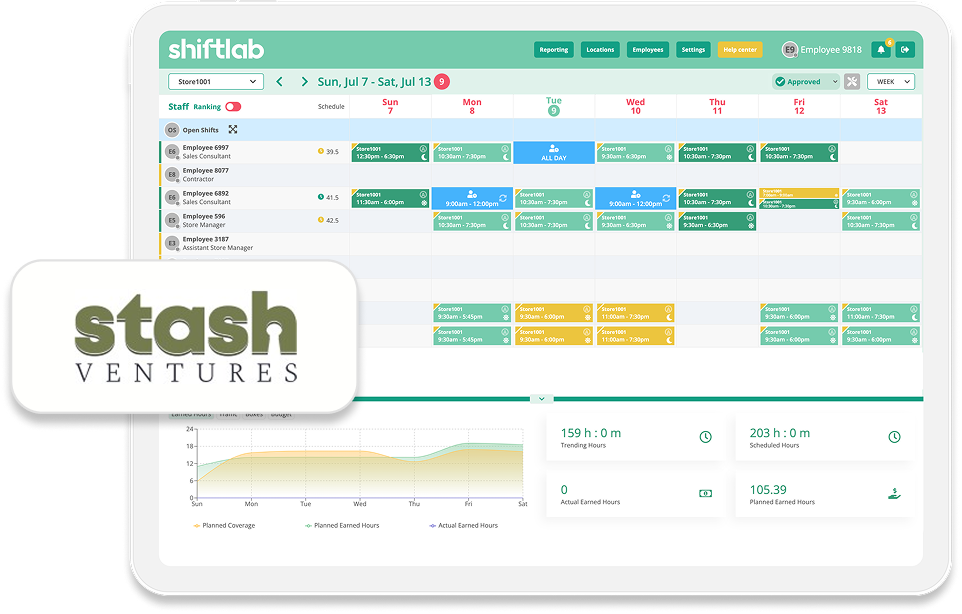Click the logout icon in the top bar
The height and width of the screenshot is (614, 962).
pyautogui.click(x=905, y=49)
